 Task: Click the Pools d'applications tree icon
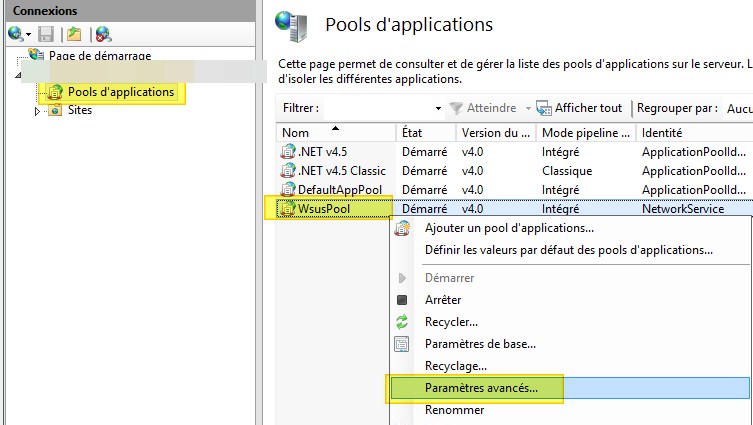[x=55, y=92]
